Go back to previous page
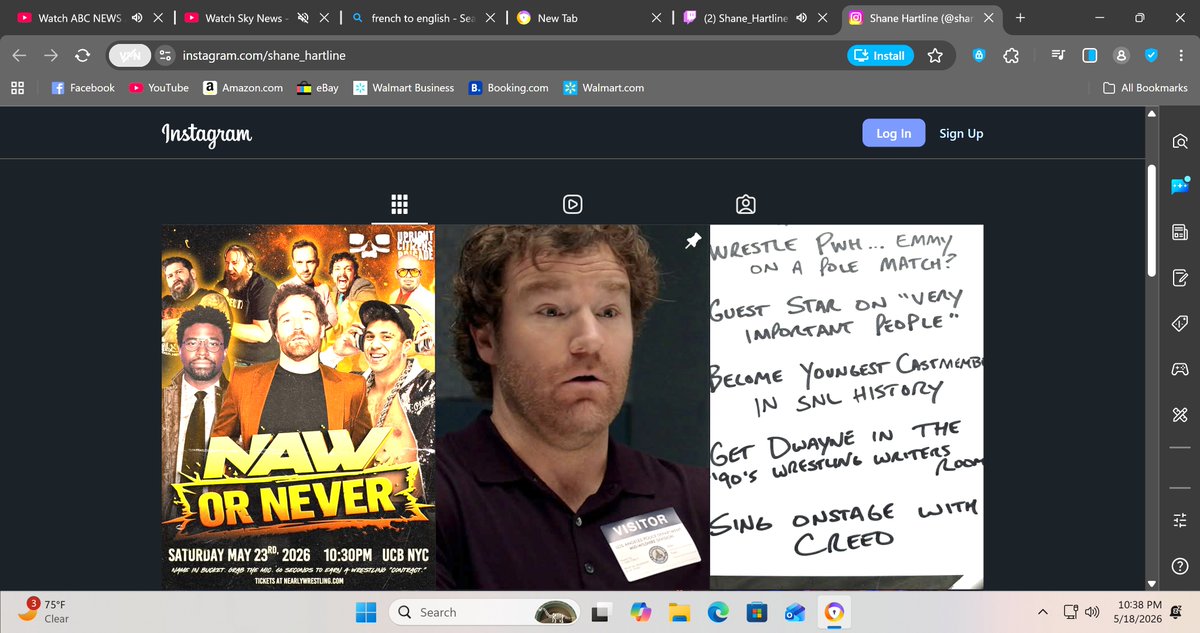This screenshot has width=1200, height=633. [21, 56]
